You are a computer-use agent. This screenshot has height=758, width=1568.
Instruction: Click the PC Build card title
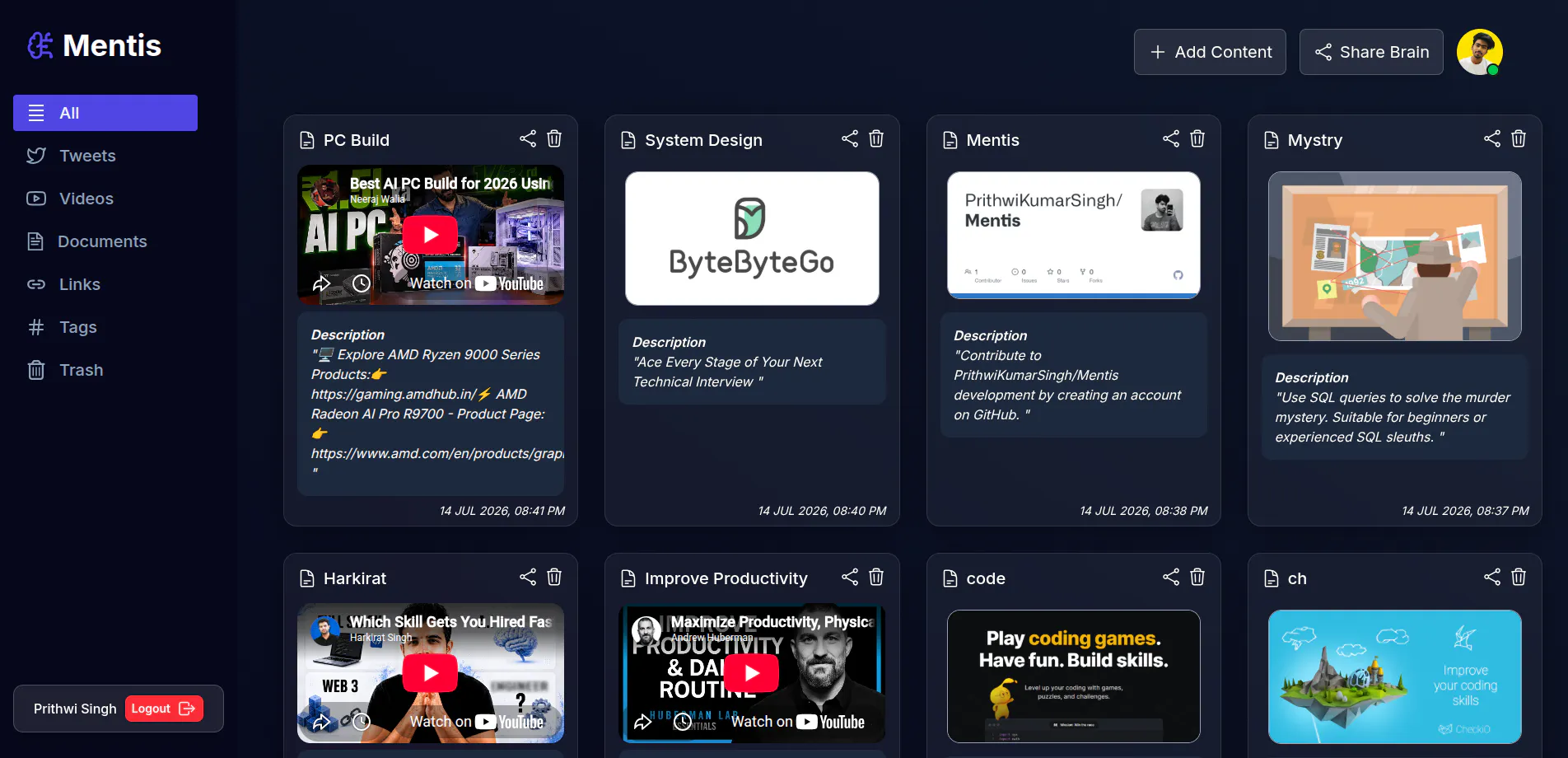(357, 140)
